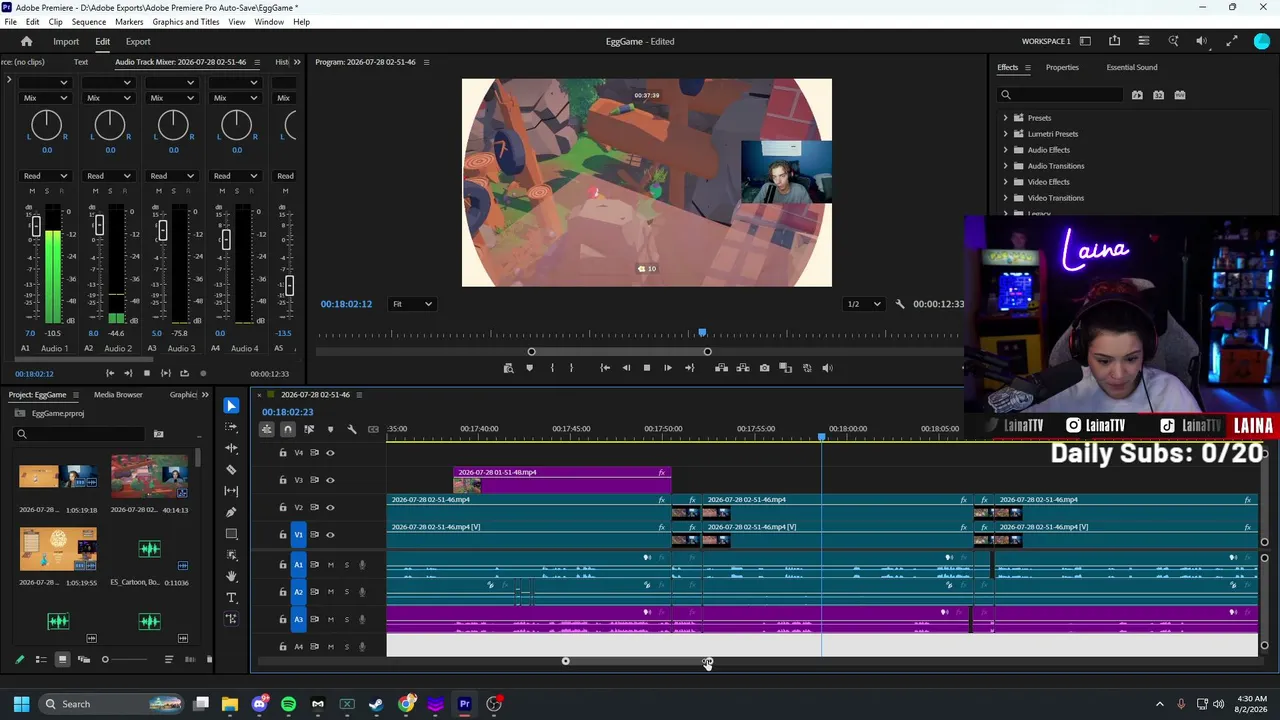Select the Hand tool

pyautogui.click(x=231, y=576)
